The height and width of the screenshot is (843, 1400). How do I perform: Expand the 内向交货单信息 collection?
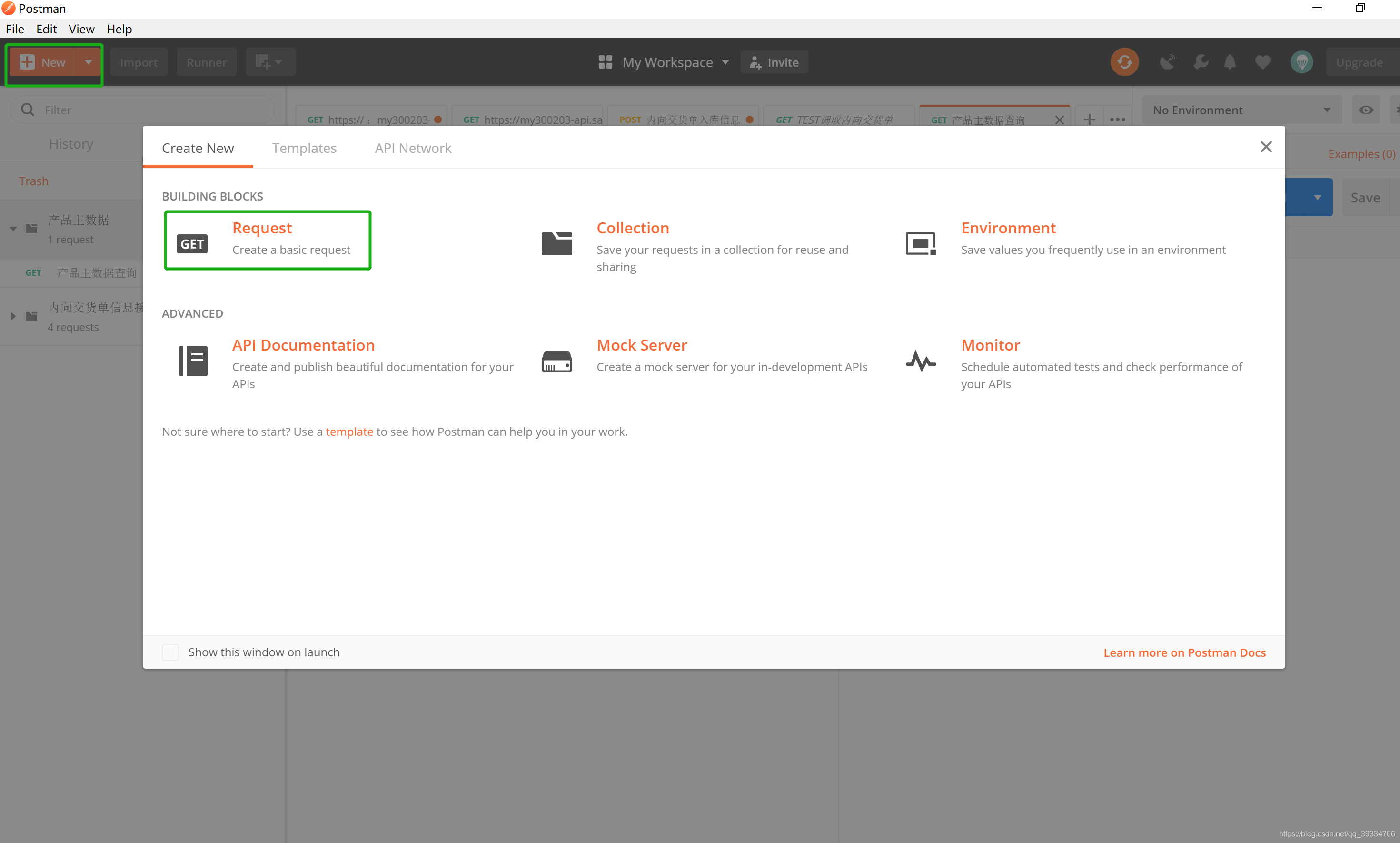point(13,316)
